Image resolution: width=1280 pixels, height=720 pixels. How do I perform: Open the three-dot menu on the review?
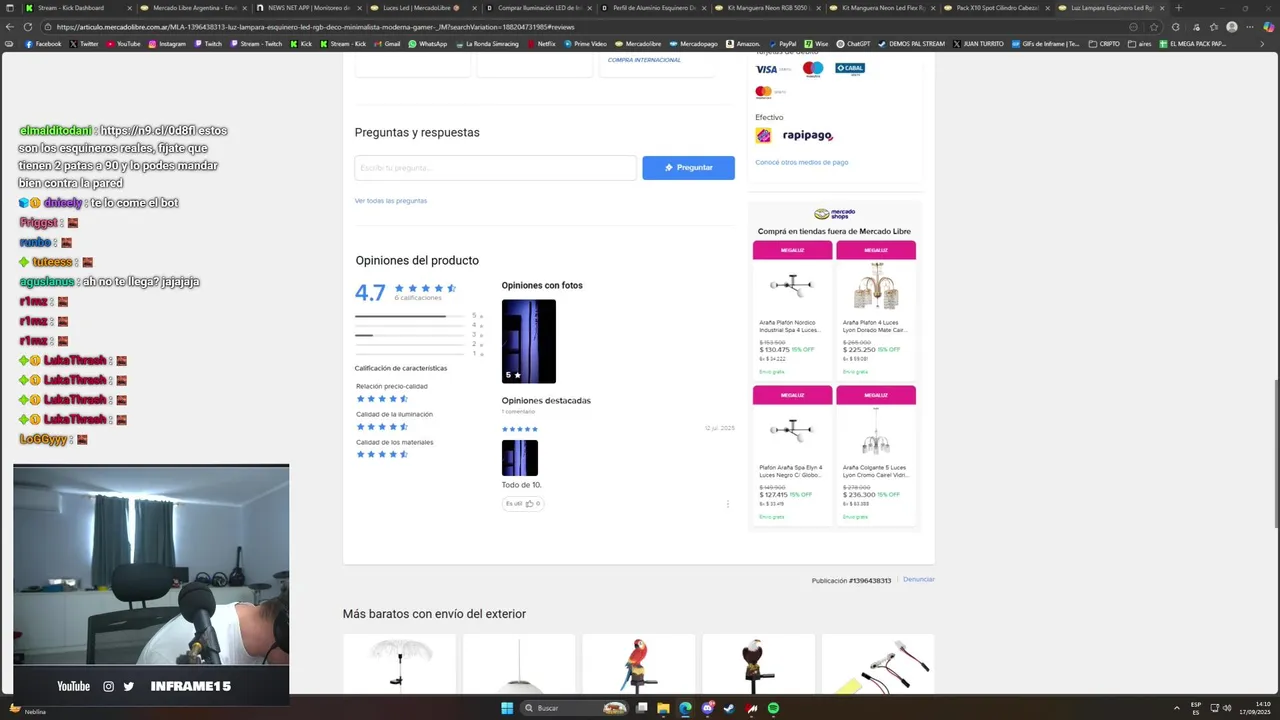click(x=727, y=504)
